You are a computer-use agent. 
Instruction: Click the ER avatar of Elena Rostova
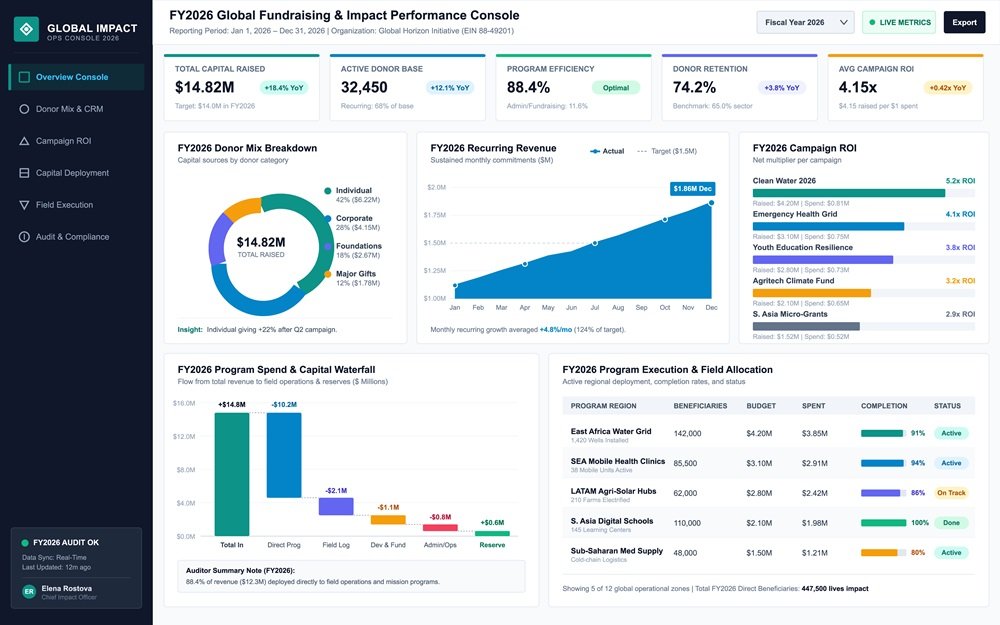click(29, 591)
